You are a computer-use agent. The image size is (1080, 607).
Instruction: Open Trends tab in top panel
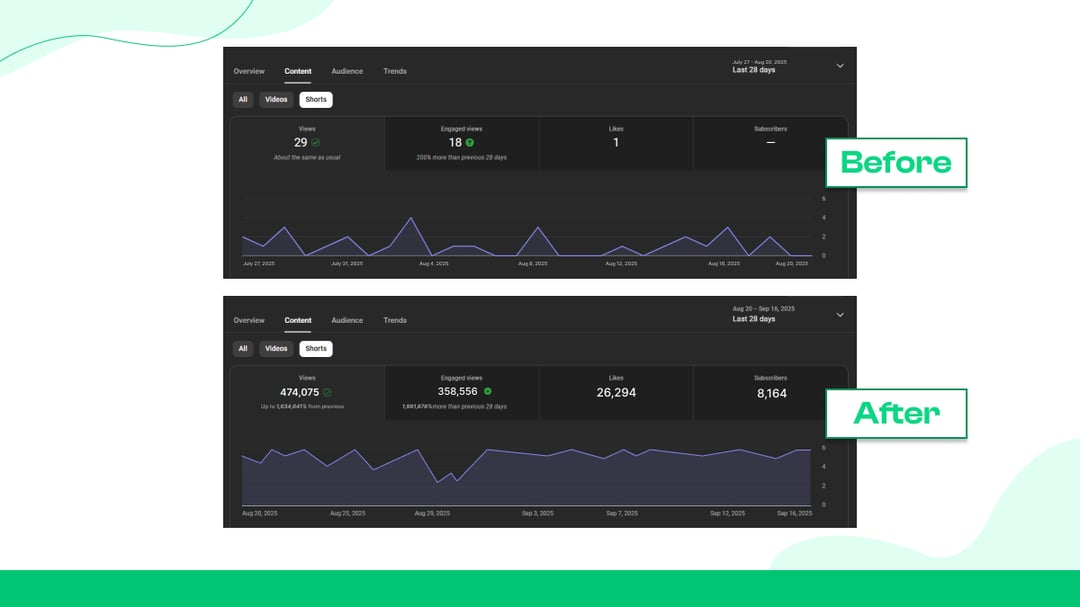[395, 71]
